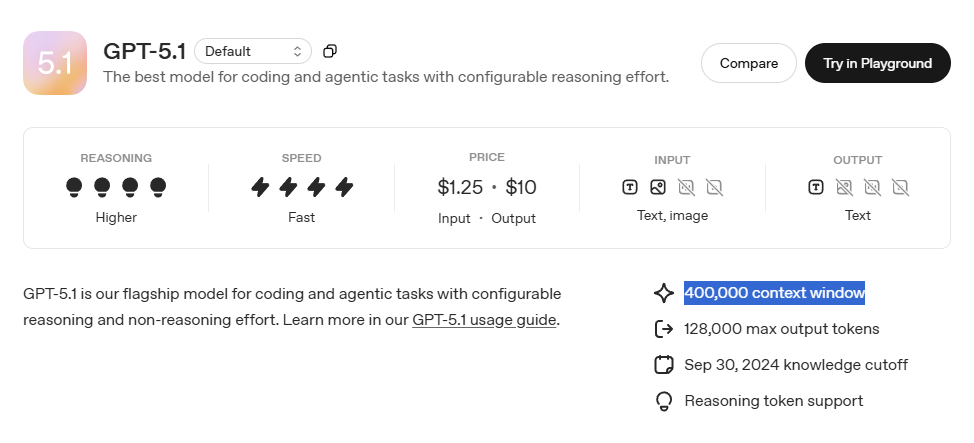This screenshot has height=443, width=974.
Task: Click the context window sparkle icon
Action: (x=663, y=293)
